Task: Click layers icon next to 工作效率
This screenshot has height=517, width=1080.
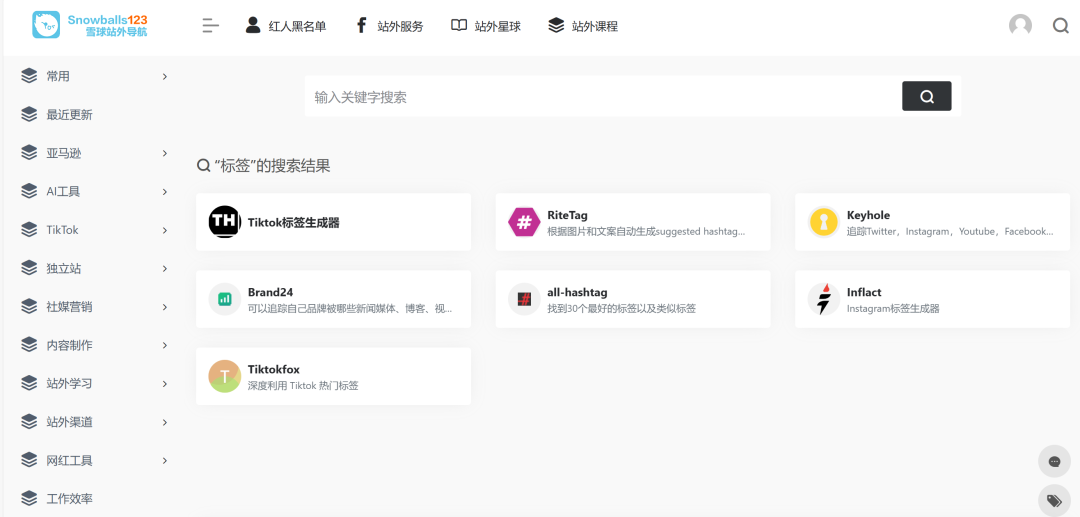Action: coord(29,498)
